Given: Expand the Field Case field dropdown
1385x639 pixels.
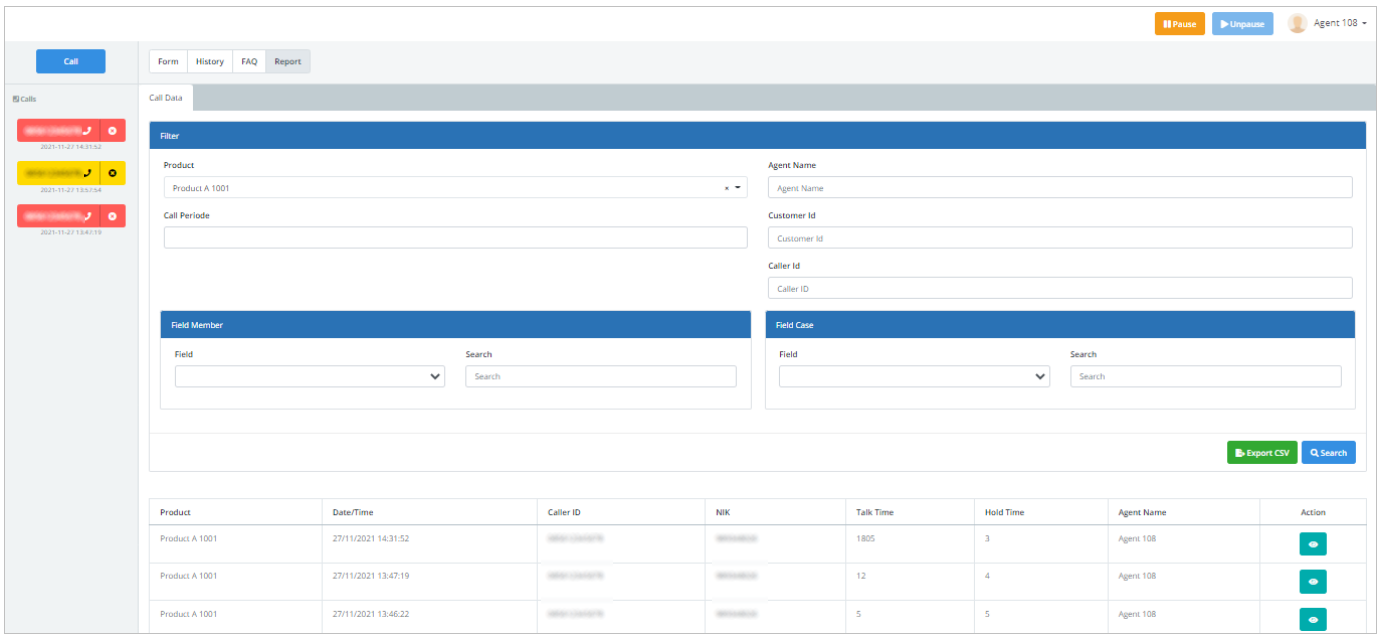Looking at the screenshot, I should pyautogui.click(x=1039, y=376).
